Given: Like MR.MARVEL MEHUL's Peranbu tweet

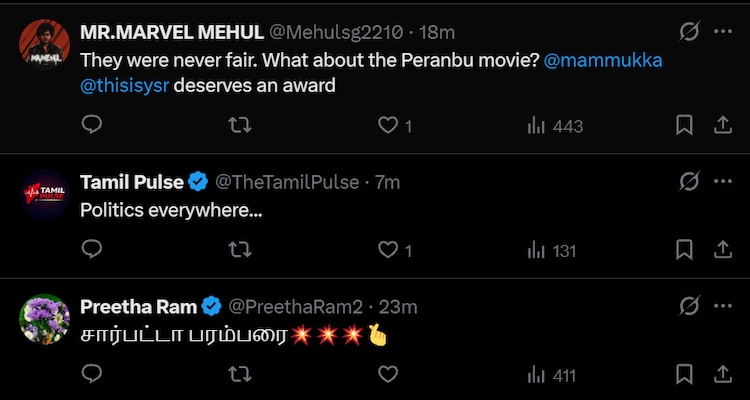Looking at the screenshot, I should [388, 125].
